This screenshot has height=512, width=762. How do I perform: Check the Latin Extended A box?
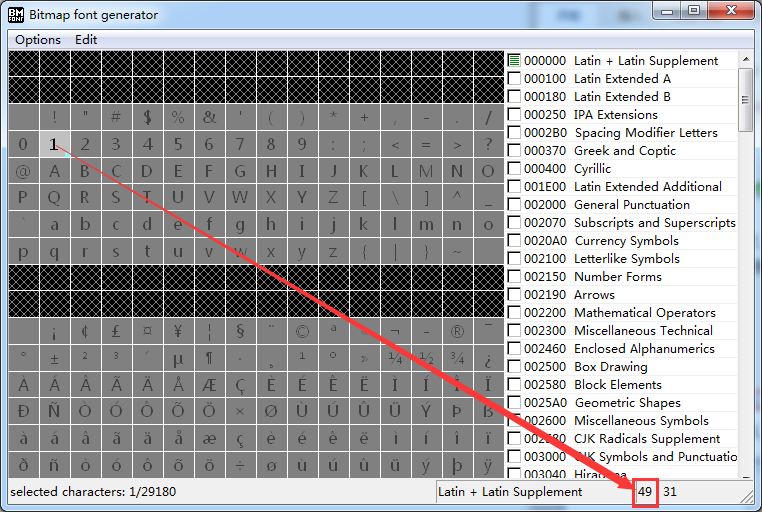(x=514, y=79)
